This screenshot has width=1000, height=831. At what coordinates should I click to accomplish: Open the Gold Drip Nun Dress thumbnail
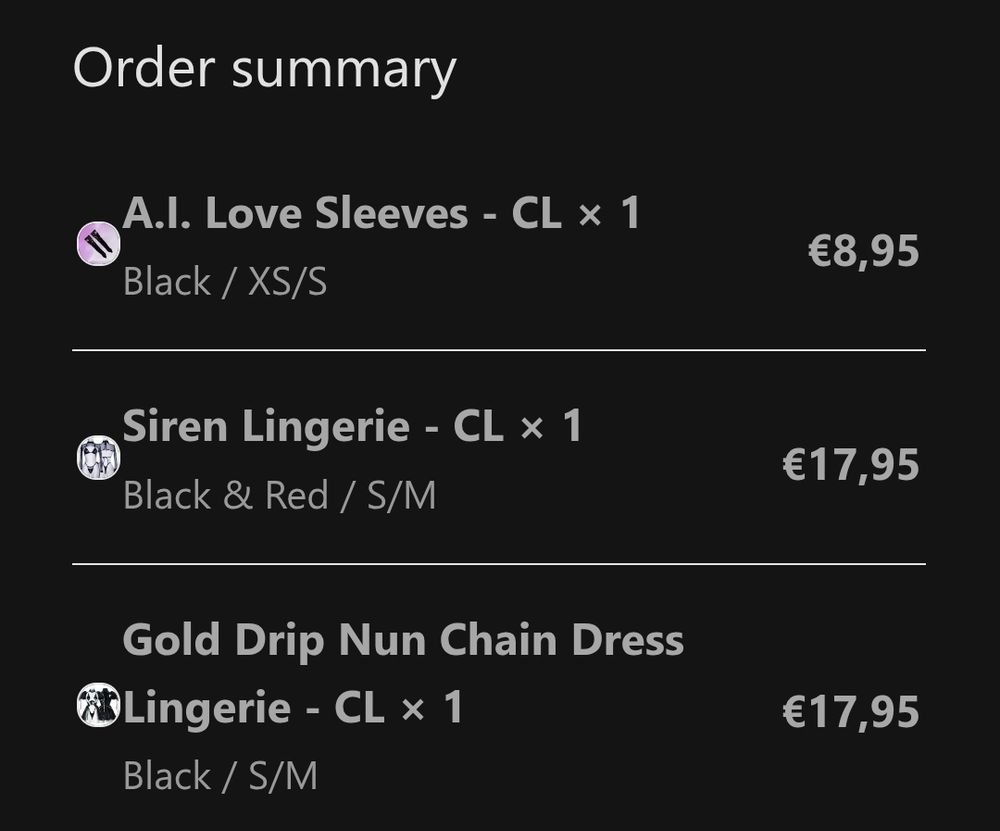(98, 704)
